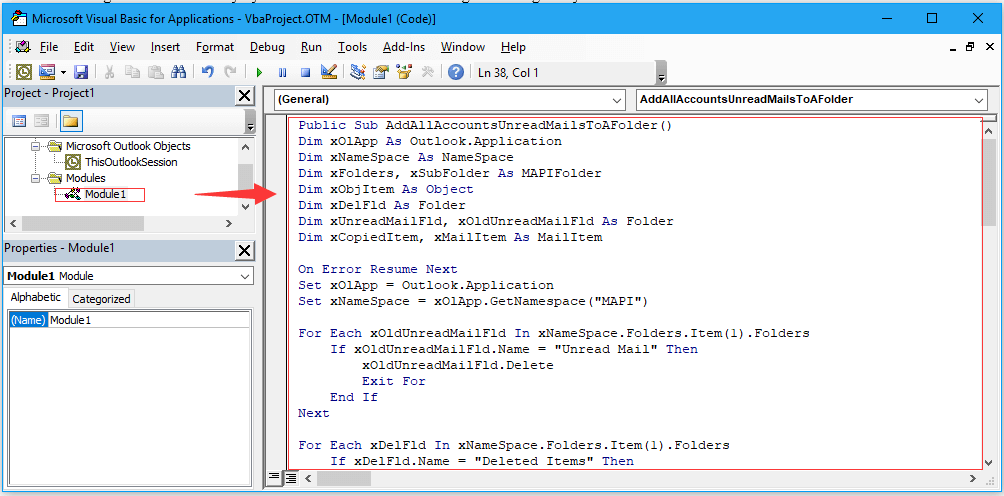
Task: Switch to the Categorized properties tab
Action: pos(101,299)
